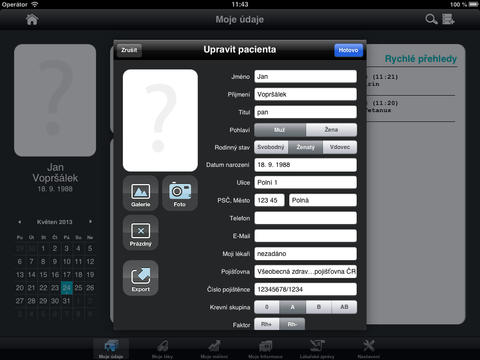Tap the Wi-Fi icon in status bar
480x360 pixels.
(35, 4)
